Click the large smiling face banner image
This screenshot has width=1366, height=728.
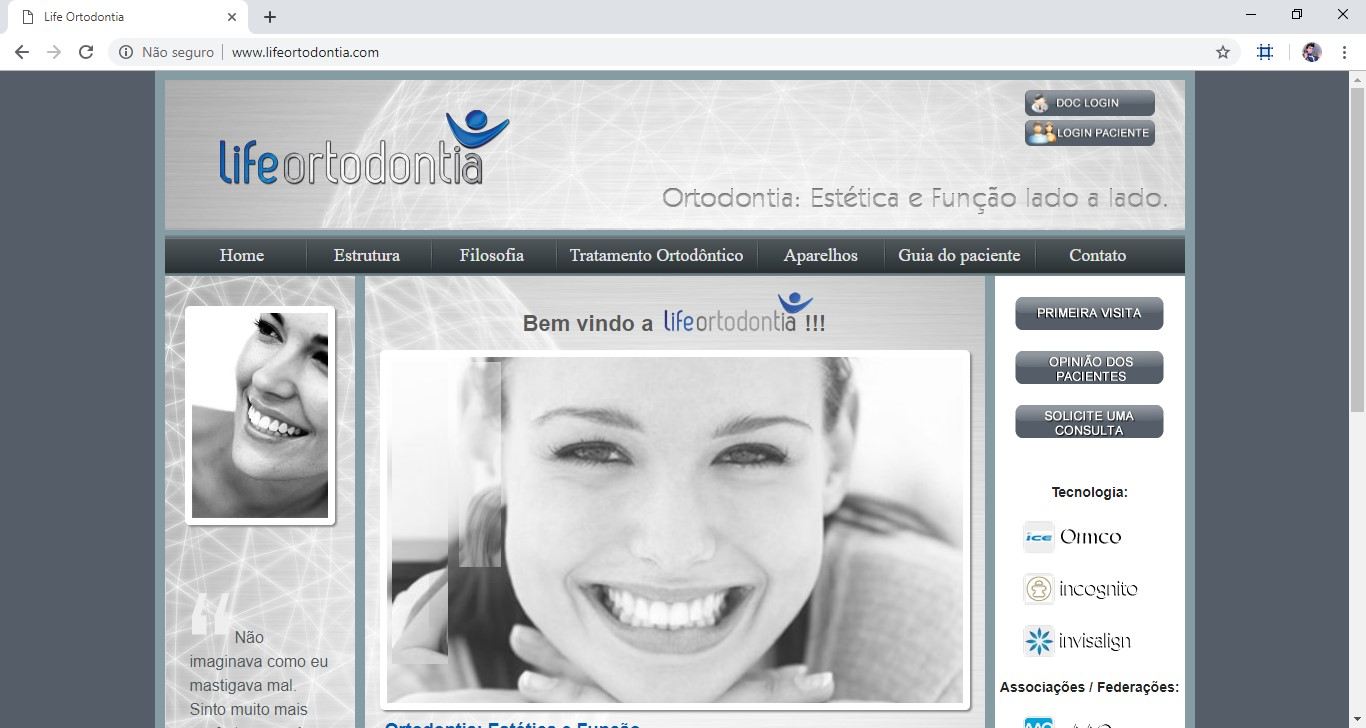[675, 530]
